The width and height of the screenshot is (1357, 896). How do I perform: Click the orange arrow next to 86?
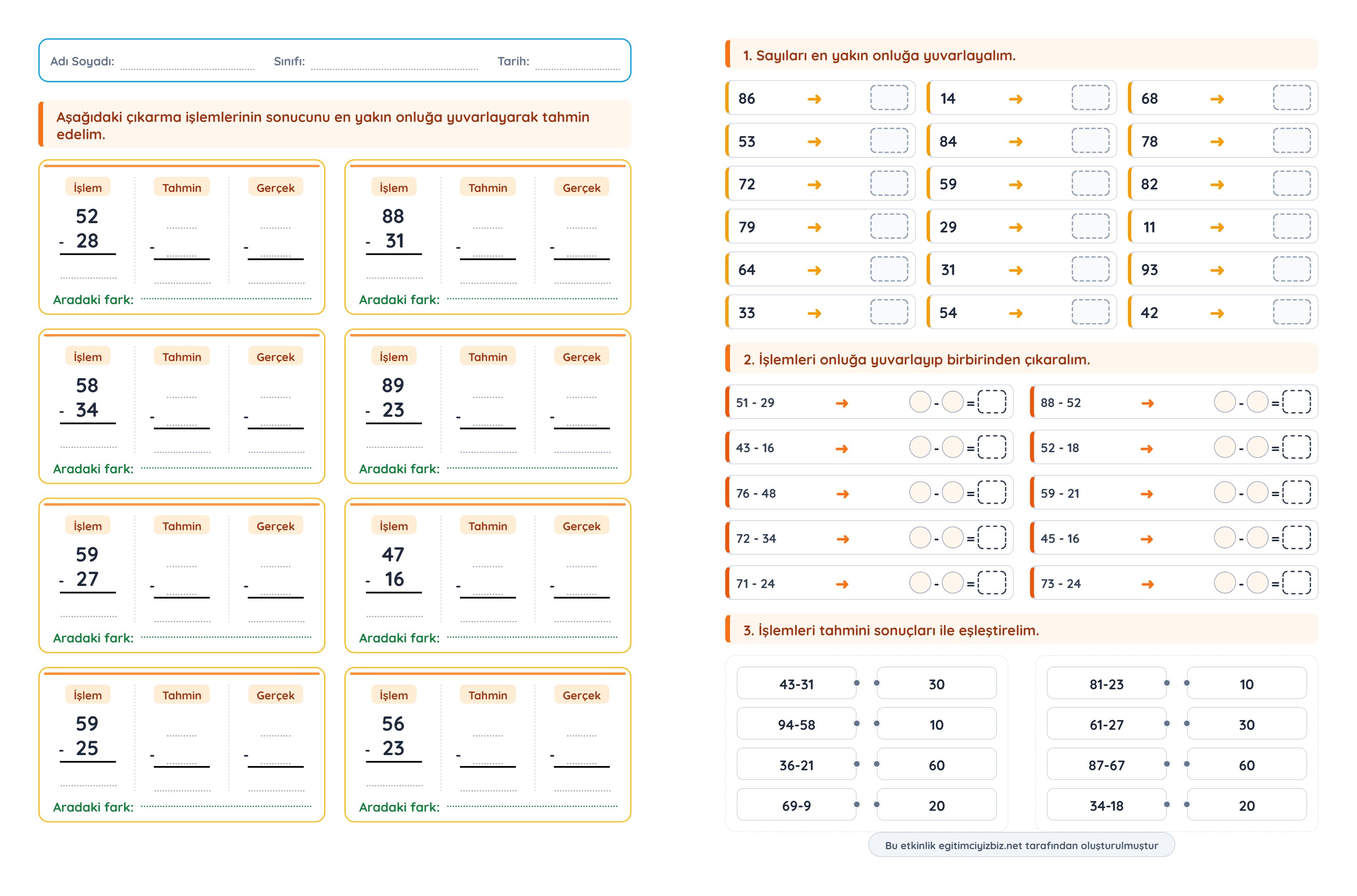814,100
